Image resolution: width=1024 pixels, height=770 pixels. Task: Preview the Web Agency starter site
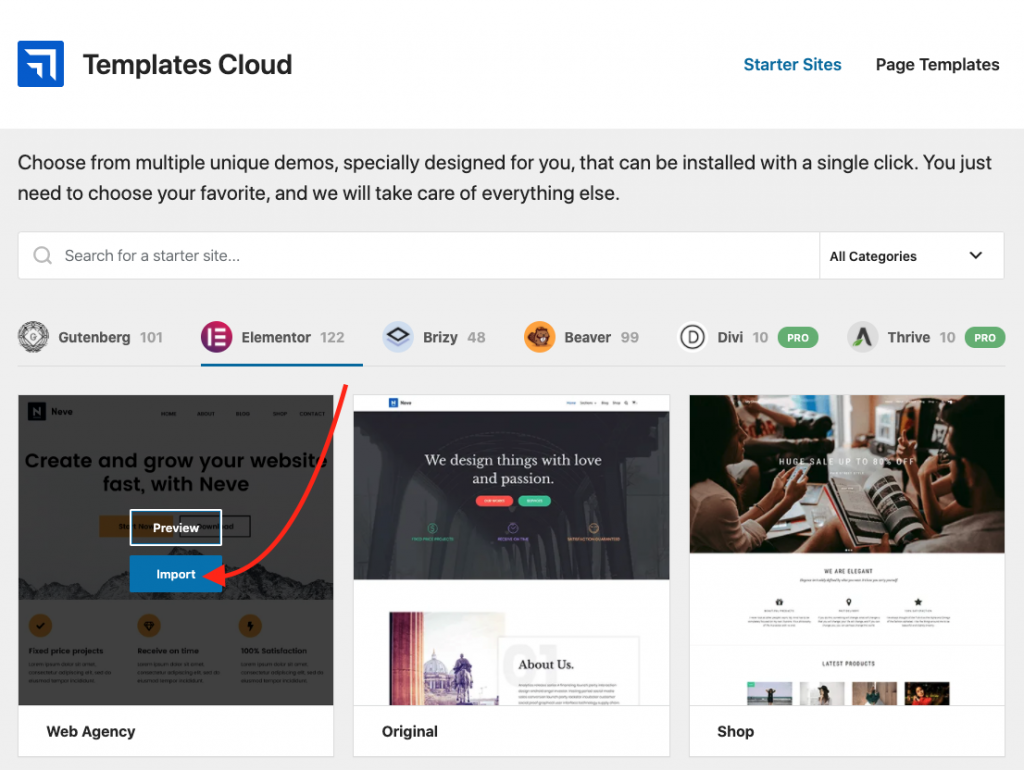pos(176,528)
